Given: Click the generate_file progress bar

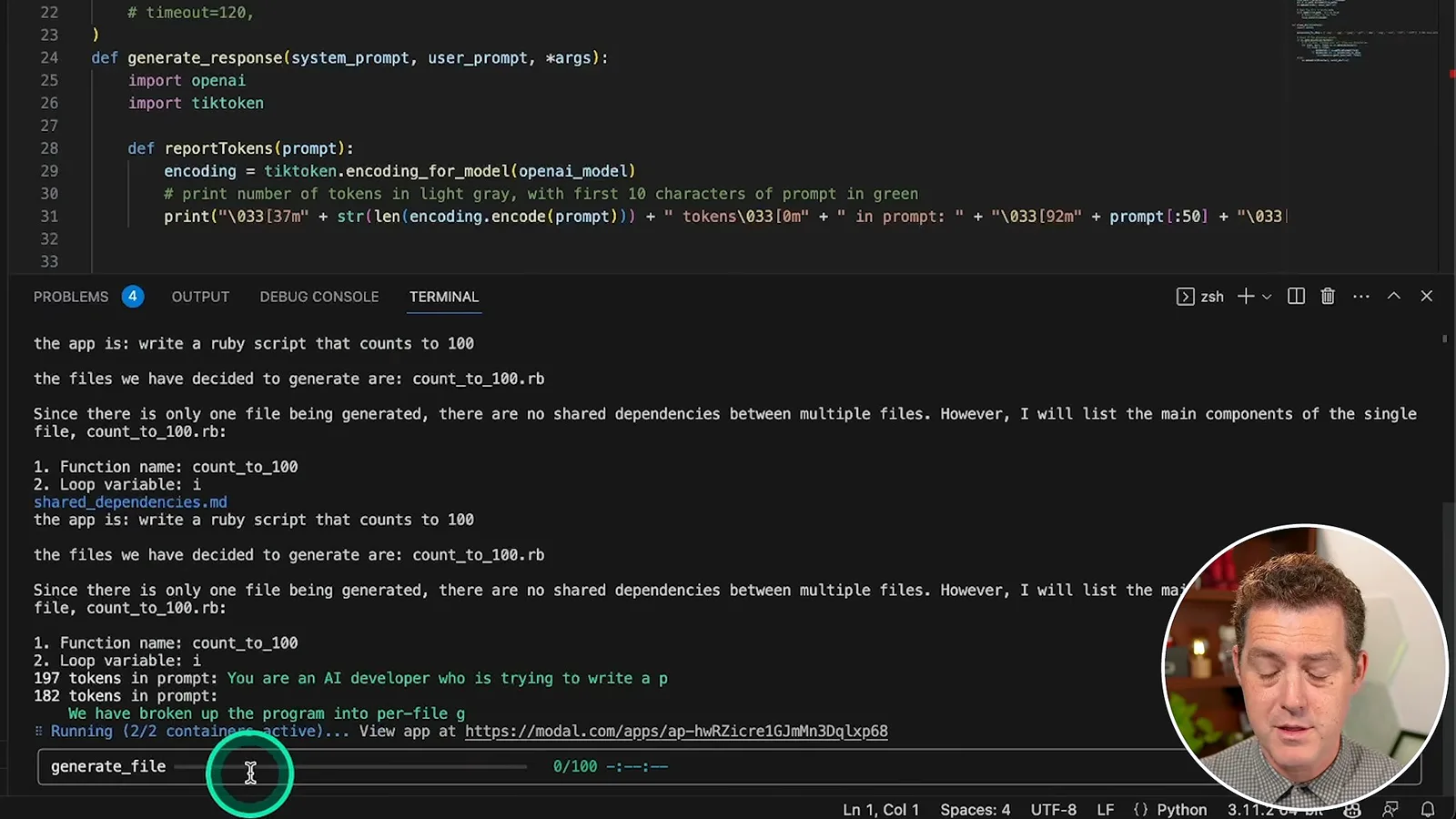Looking at the screenshot, I should [x=351, y=767].
